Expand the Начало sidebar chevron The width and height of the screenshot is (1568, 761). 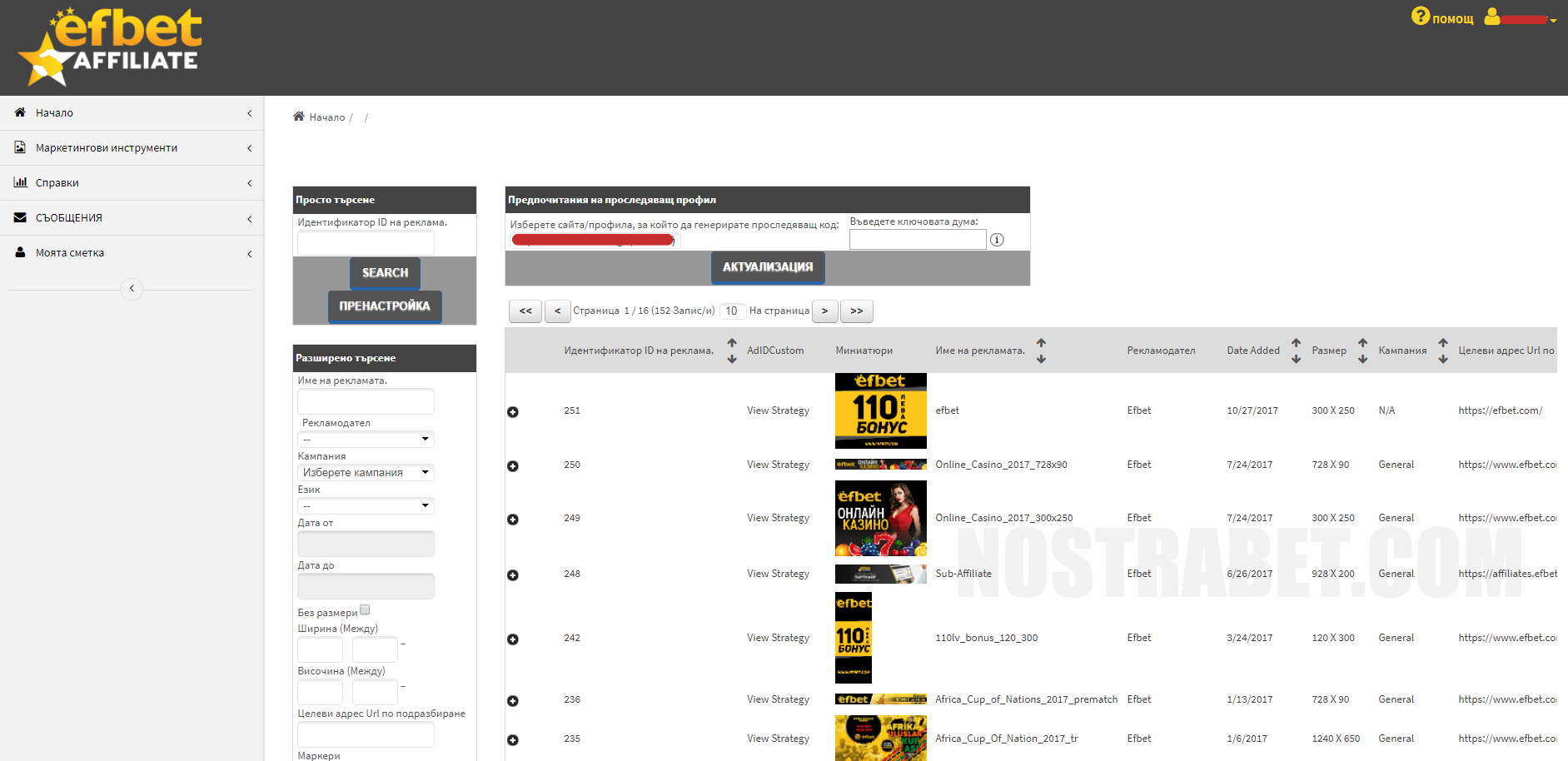point(249,113)
